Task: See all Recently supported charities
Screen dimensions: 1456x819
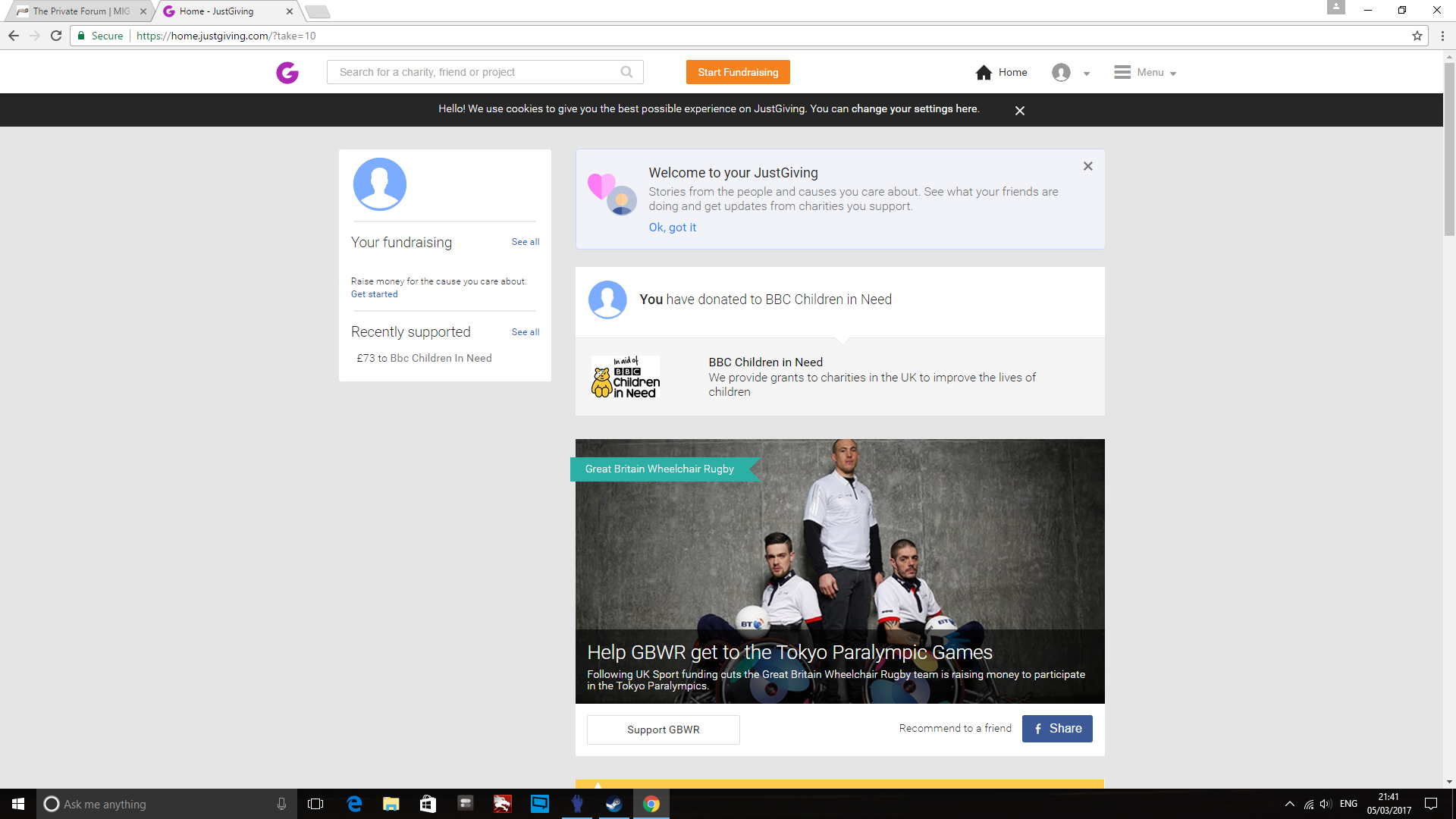Action: tap(526, 332)
